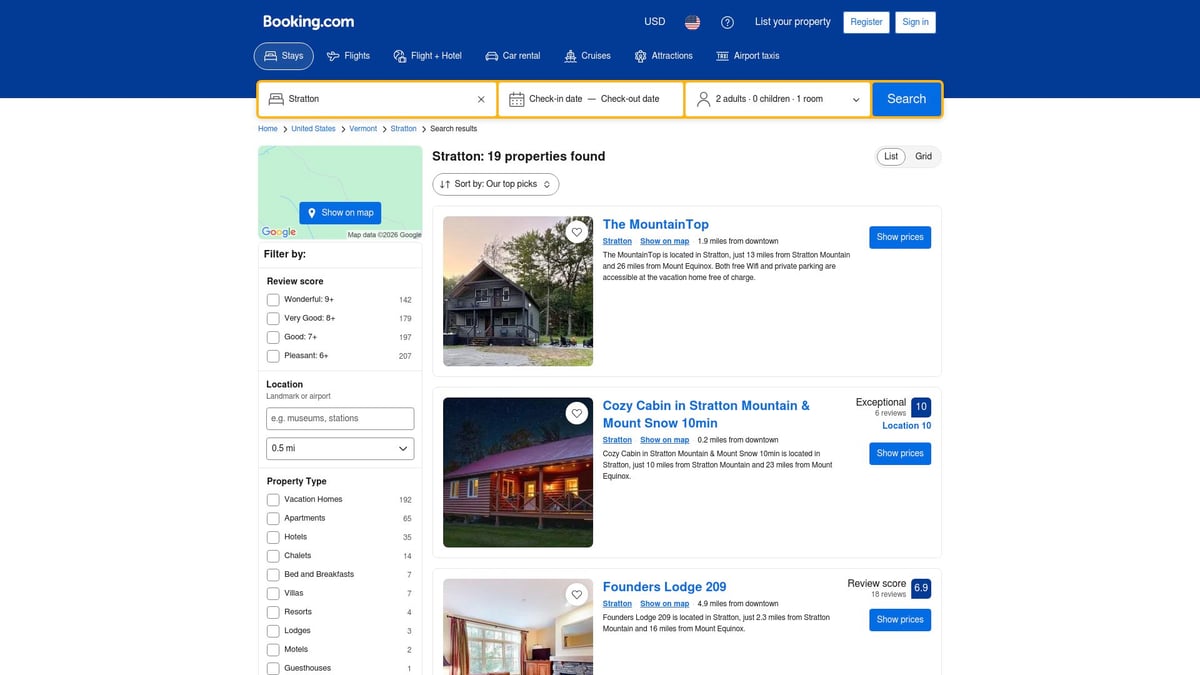The width and height of the screenshot is (1200, 675).
Task: Check the Wonderful: 9+ review filter
Action: [x=273, y=299]
